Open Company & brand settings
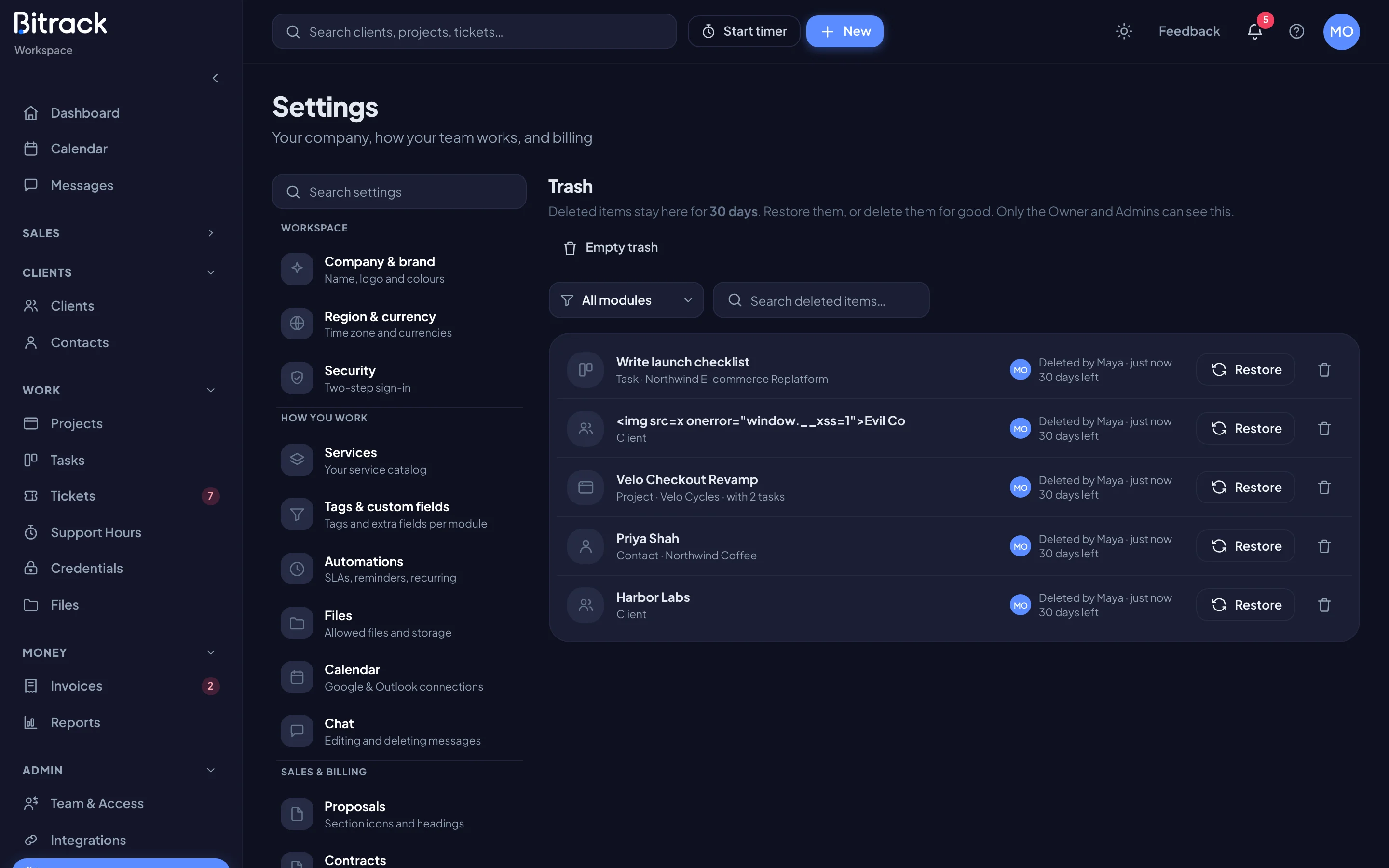Viewport: 1389px width, 868px height. click(x=399, y=269)
